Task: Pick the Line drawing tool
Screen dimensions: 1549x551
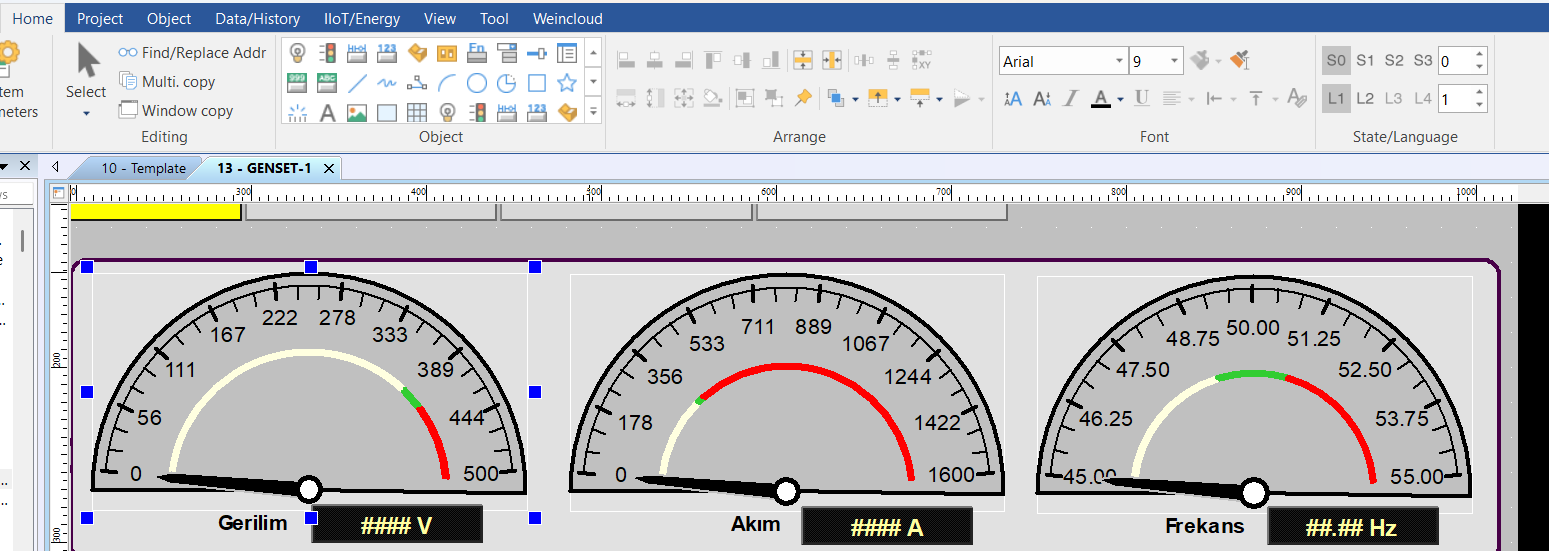Action: point(357,83)
